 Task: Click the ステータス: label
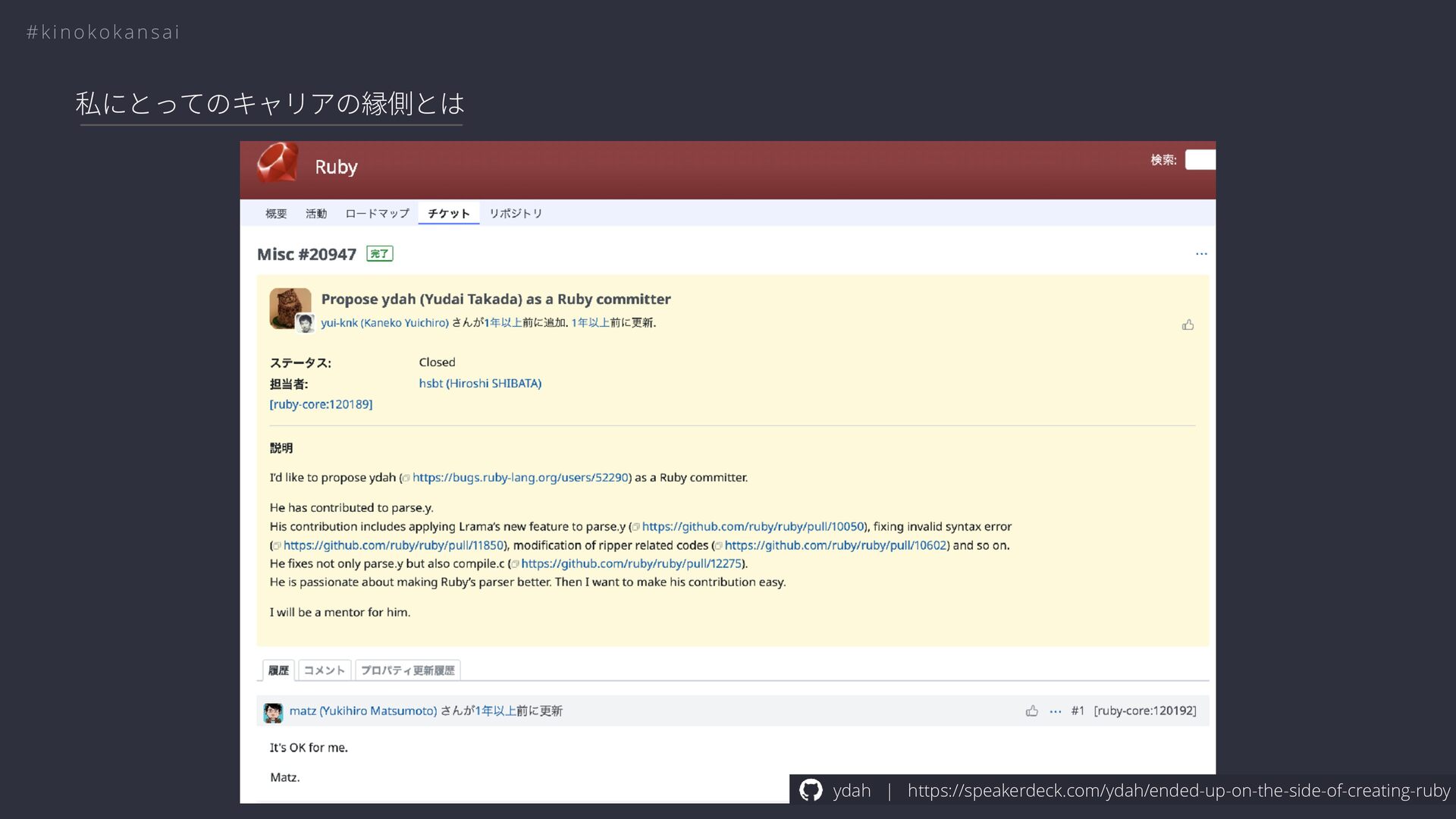coord(300,362)
